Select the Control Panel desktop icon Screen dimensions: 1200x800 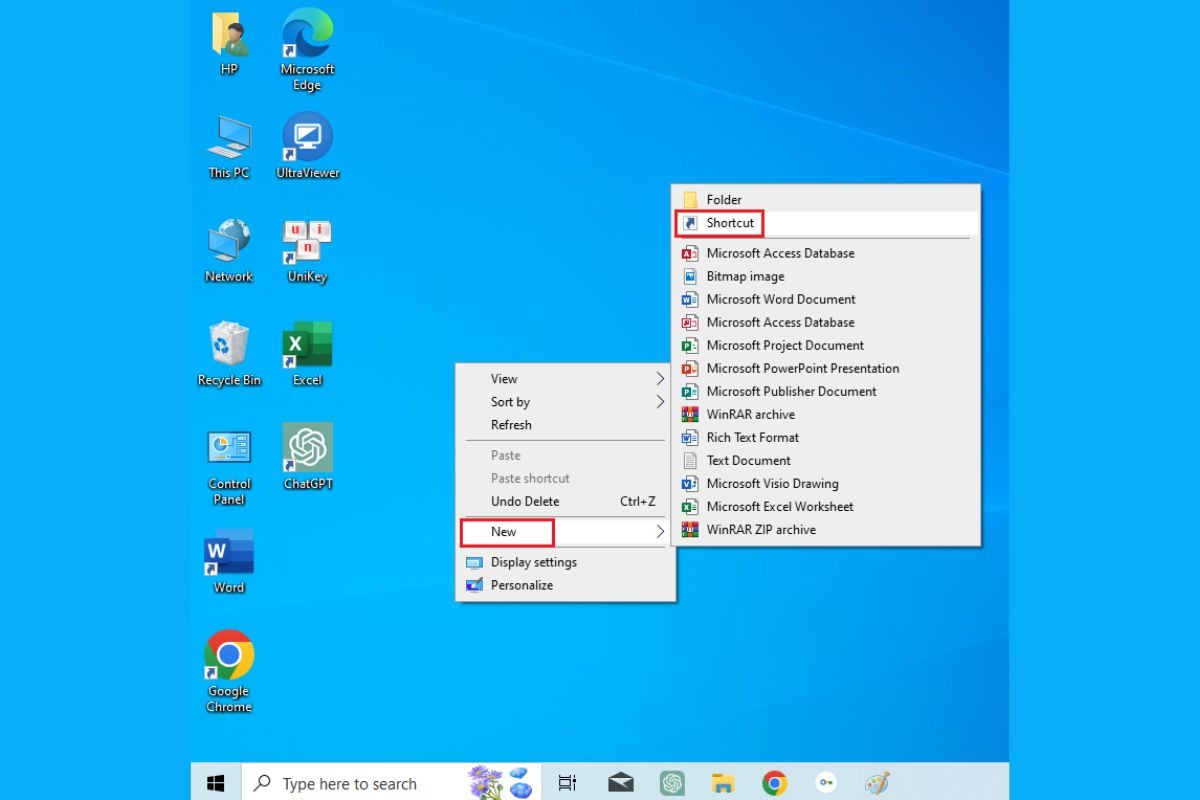click(x=229, y=466)
